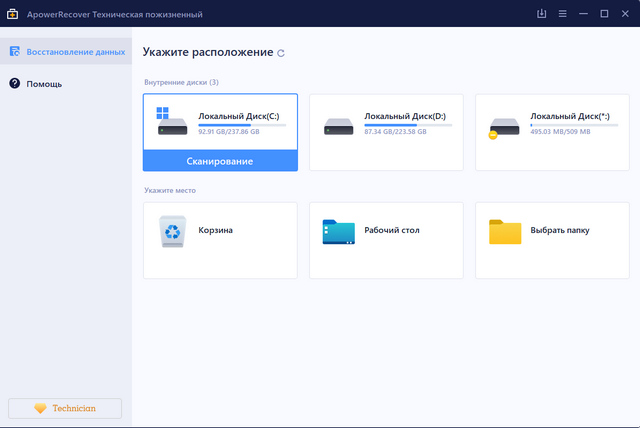Open the Помощь section

click(x=66, y=84)
